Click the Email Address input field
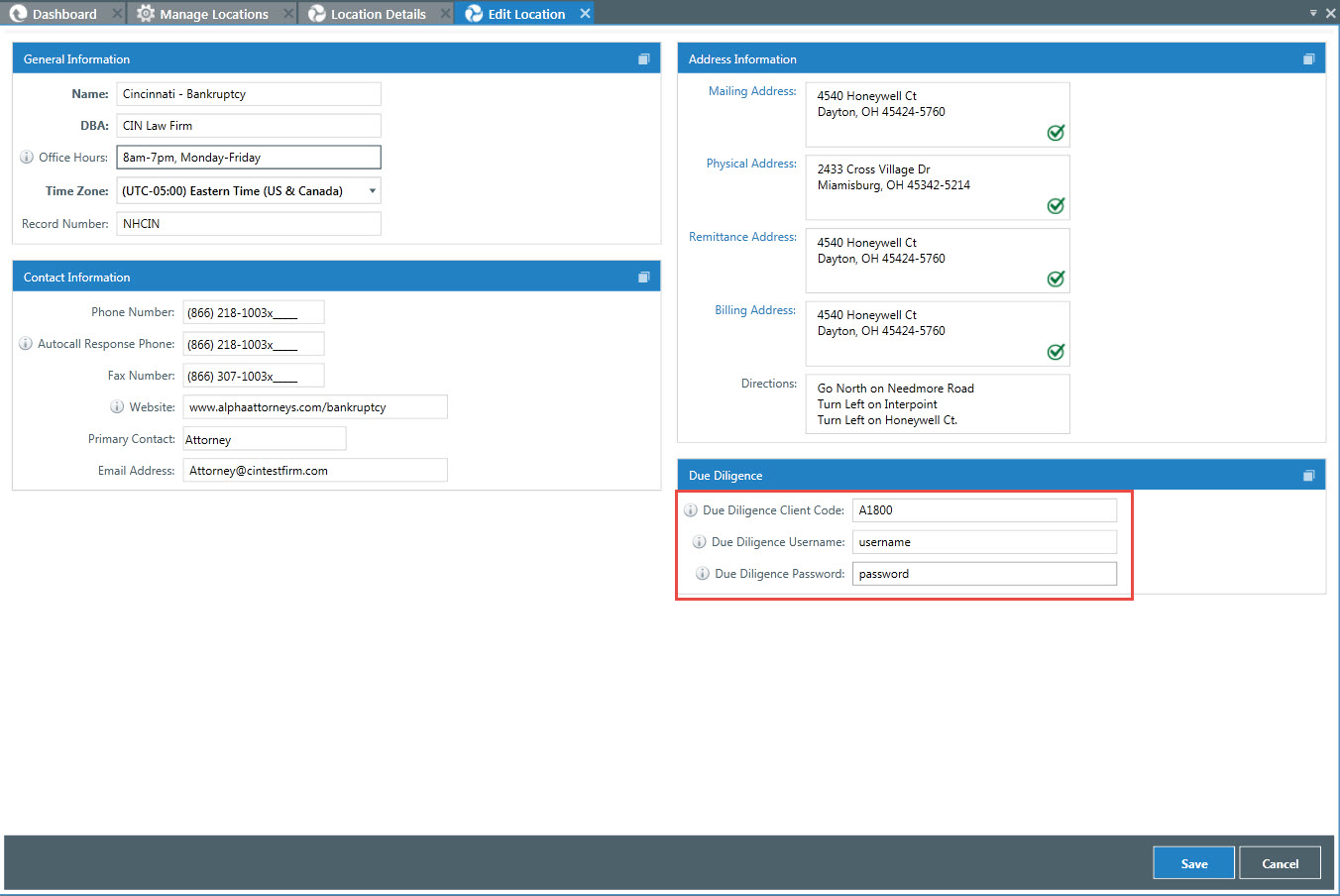The height and width of the screenshot is (896, 1340). click(315, 471)
